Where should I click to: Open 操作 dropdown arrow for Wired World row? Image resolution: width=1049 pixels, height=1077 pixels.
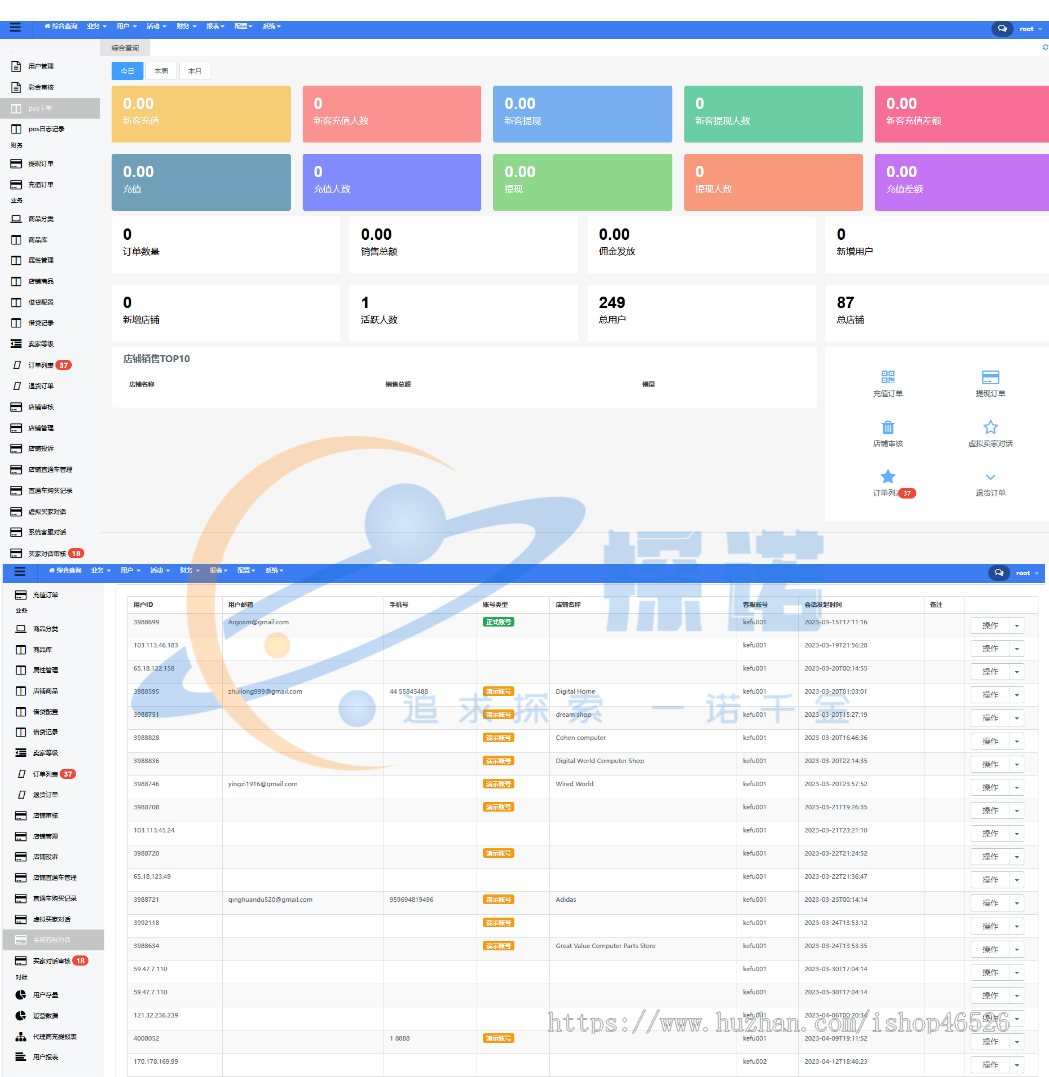coord(1017,788)
